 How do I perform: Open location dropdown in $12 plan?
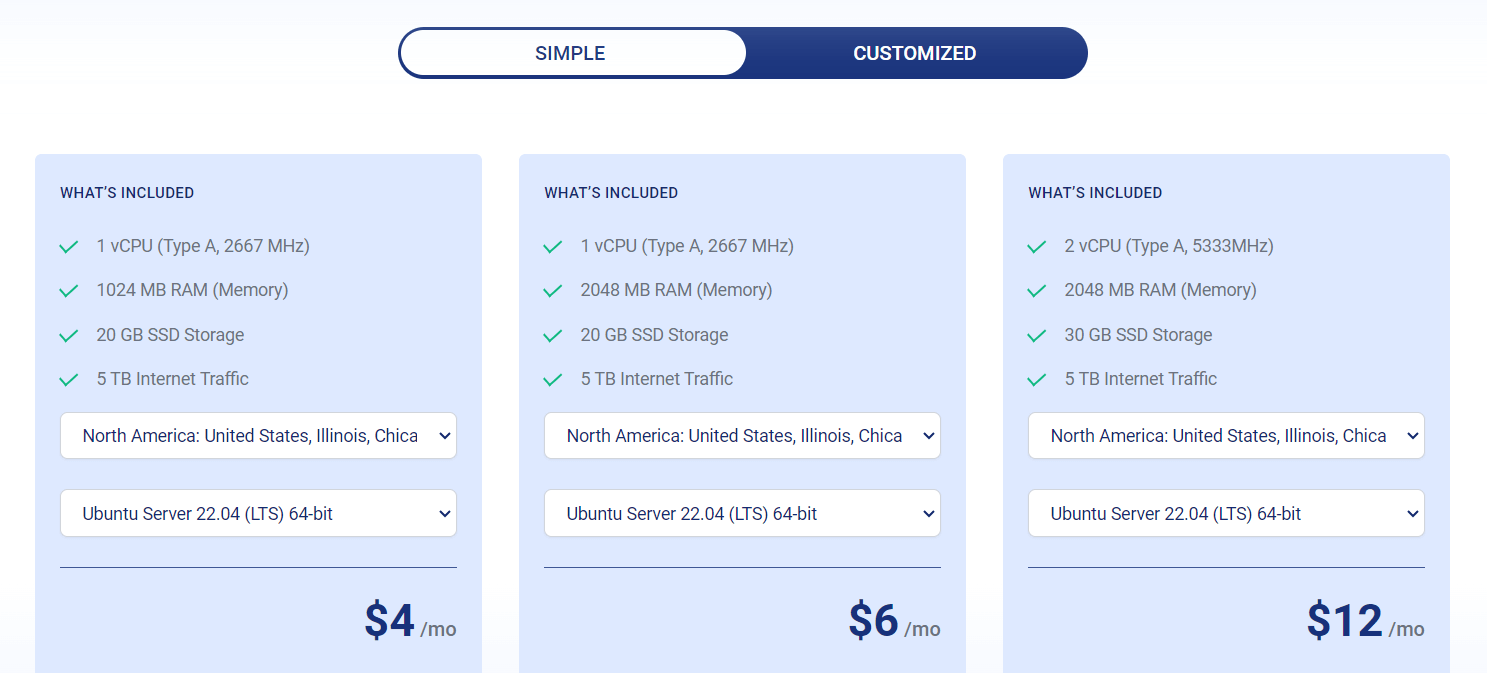[x=1226, y=436]
